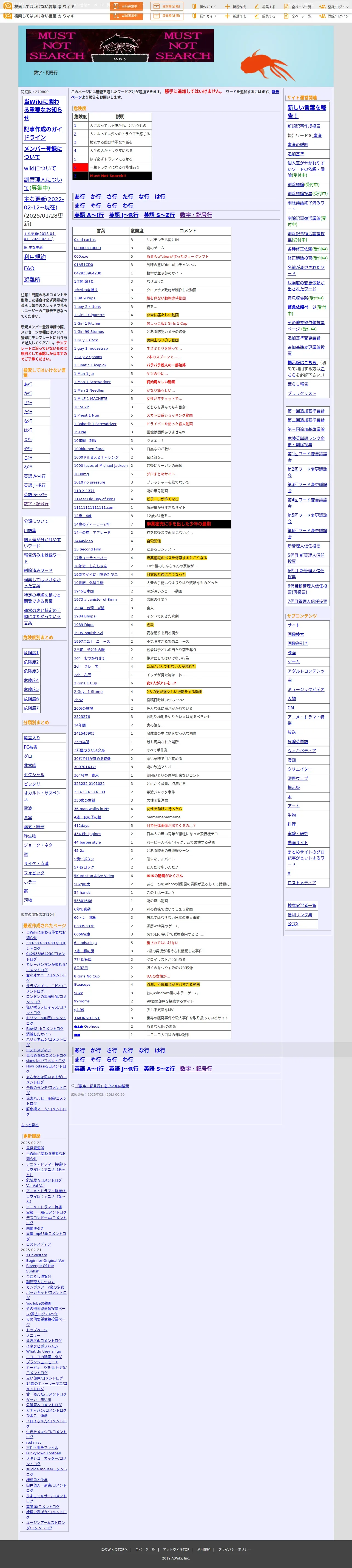Viewport: 352px width, 1568px height.
Task: Select 危険度4 in the danger summary list
Action: tap(31, 681)
